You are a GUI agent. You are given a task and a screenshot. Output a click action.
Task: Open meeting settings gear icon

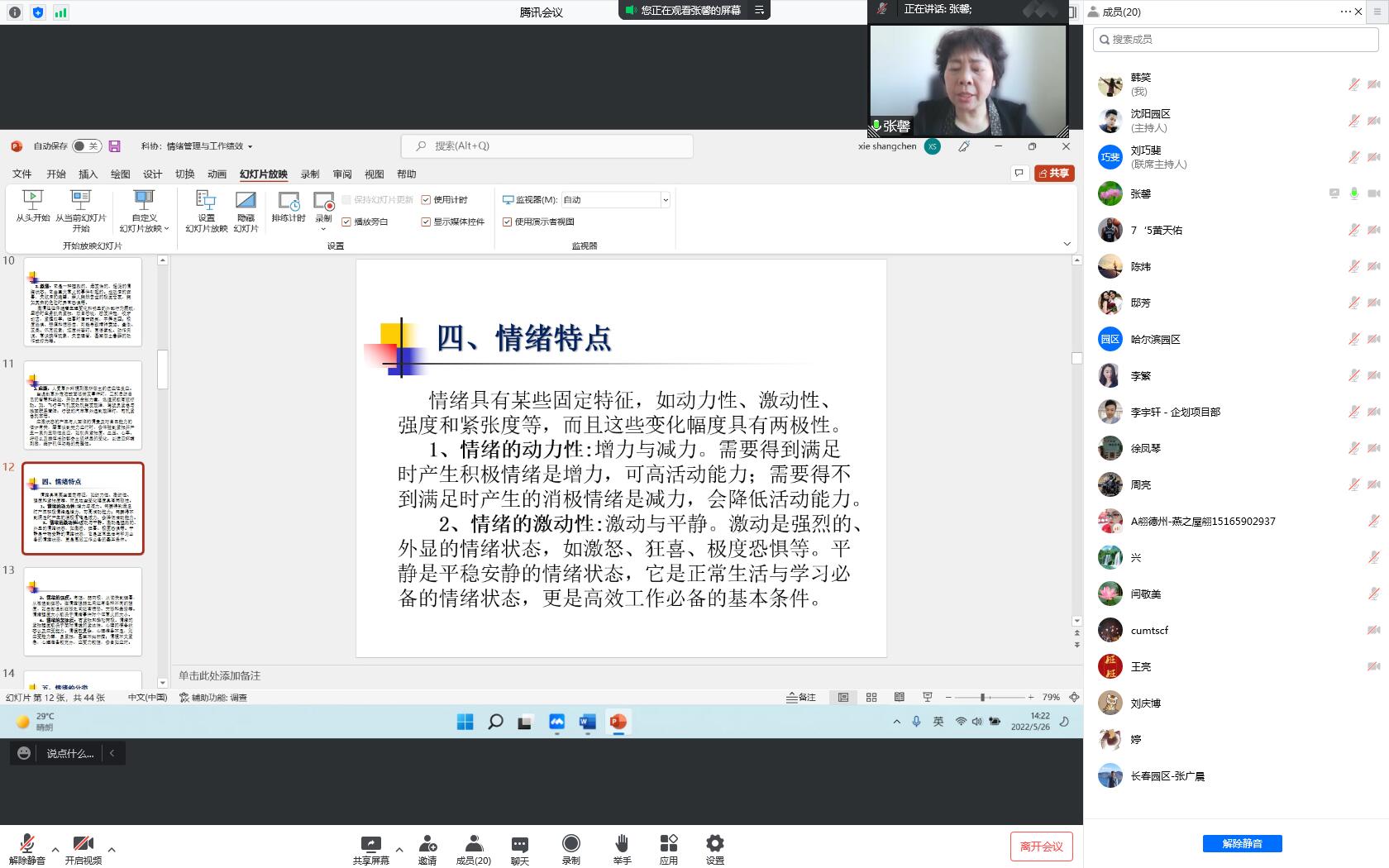714,844
